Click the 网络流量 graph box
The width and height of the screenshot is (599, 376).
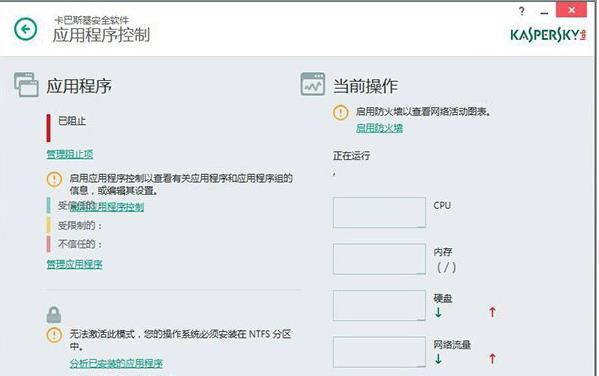379,352
